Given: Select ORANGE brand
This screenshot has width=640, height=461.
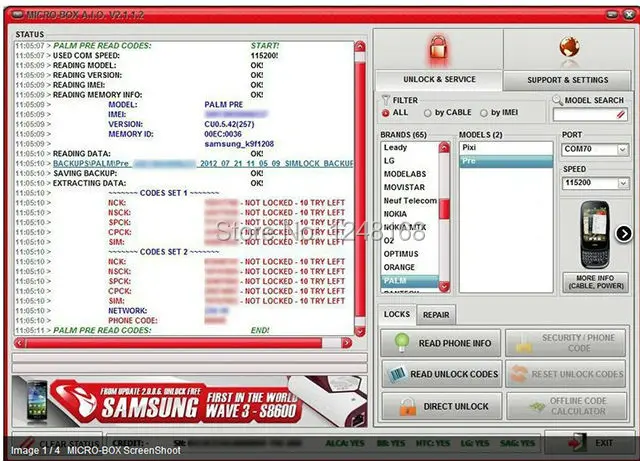Looking at the screenshot, I should (x=410, y=267).
